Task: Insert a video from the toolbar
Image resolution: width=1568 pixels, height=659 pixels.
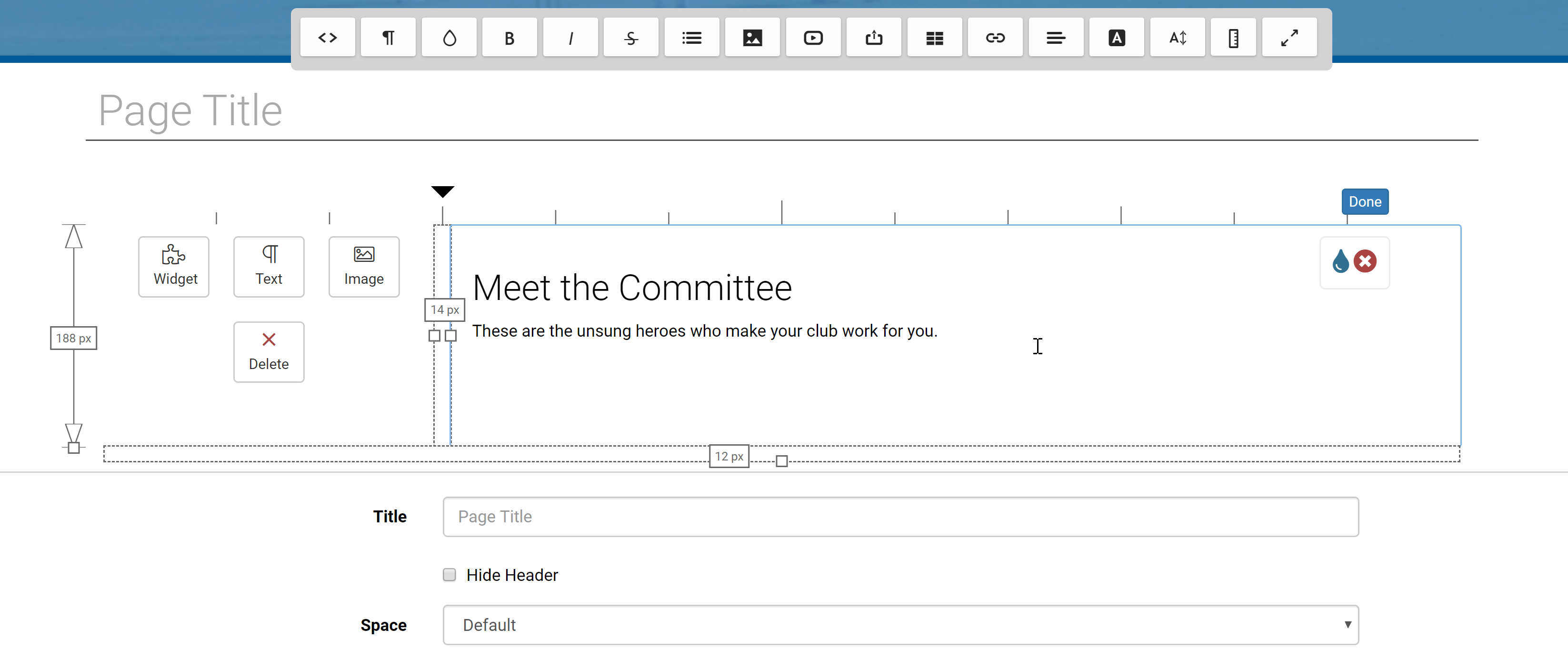Action: coord(813,38)
